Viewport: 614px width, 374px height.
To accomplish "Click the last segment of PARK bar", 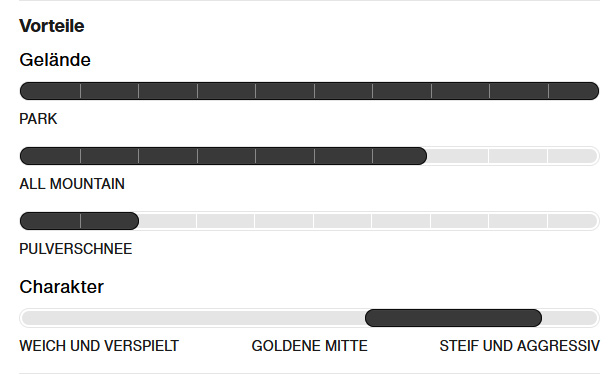I will tap(574, 91).
